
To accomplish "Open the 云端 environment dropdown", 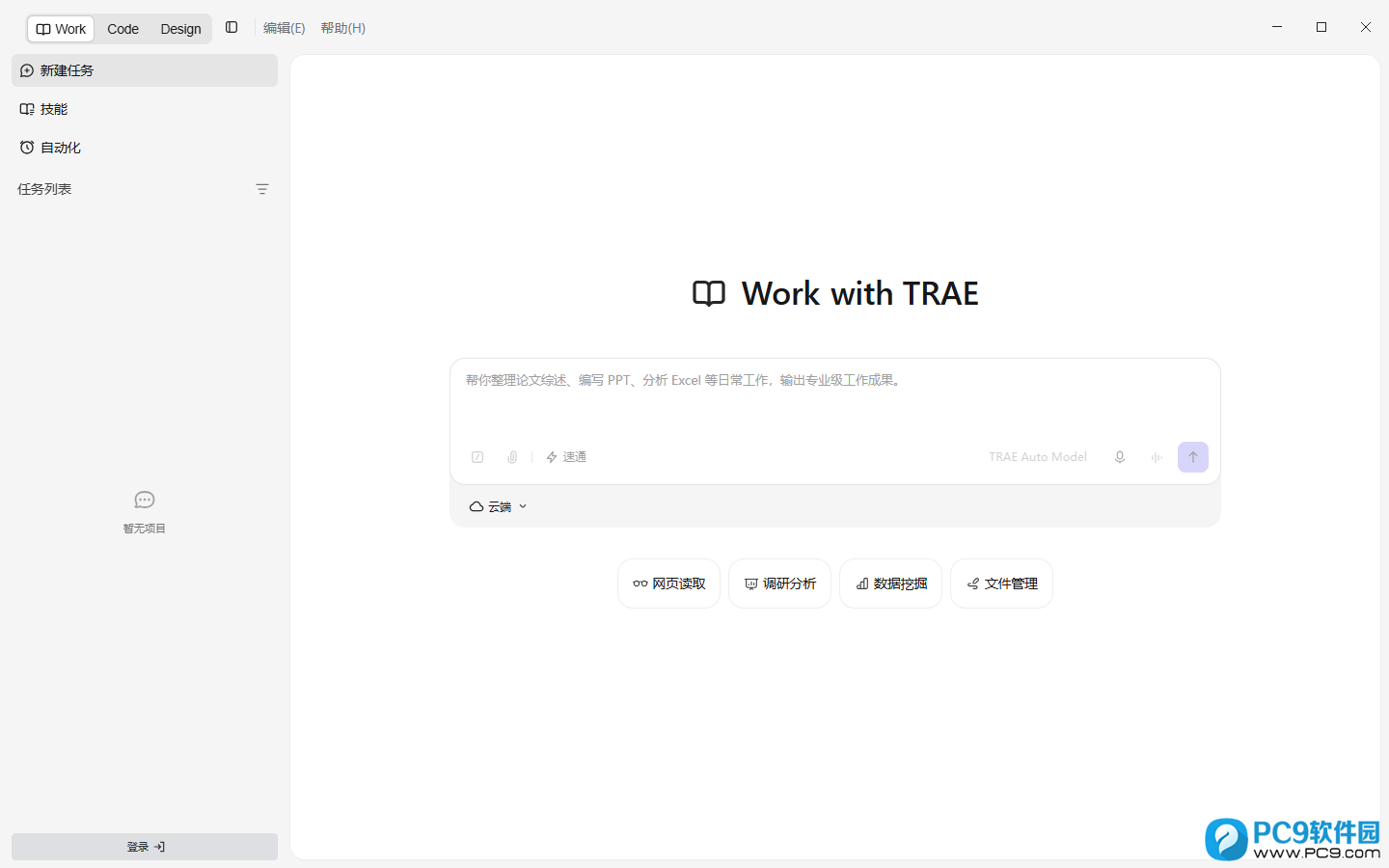I will 499,506.
